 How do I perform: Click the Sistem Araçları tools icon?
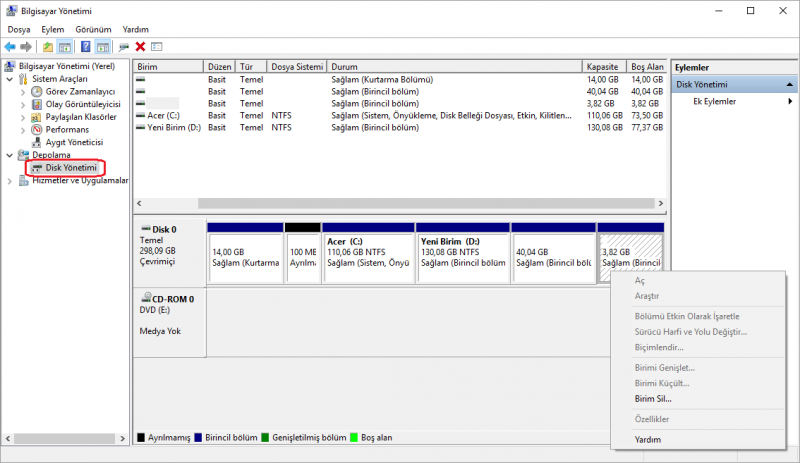pyautogui.click(x=23, y=79)
